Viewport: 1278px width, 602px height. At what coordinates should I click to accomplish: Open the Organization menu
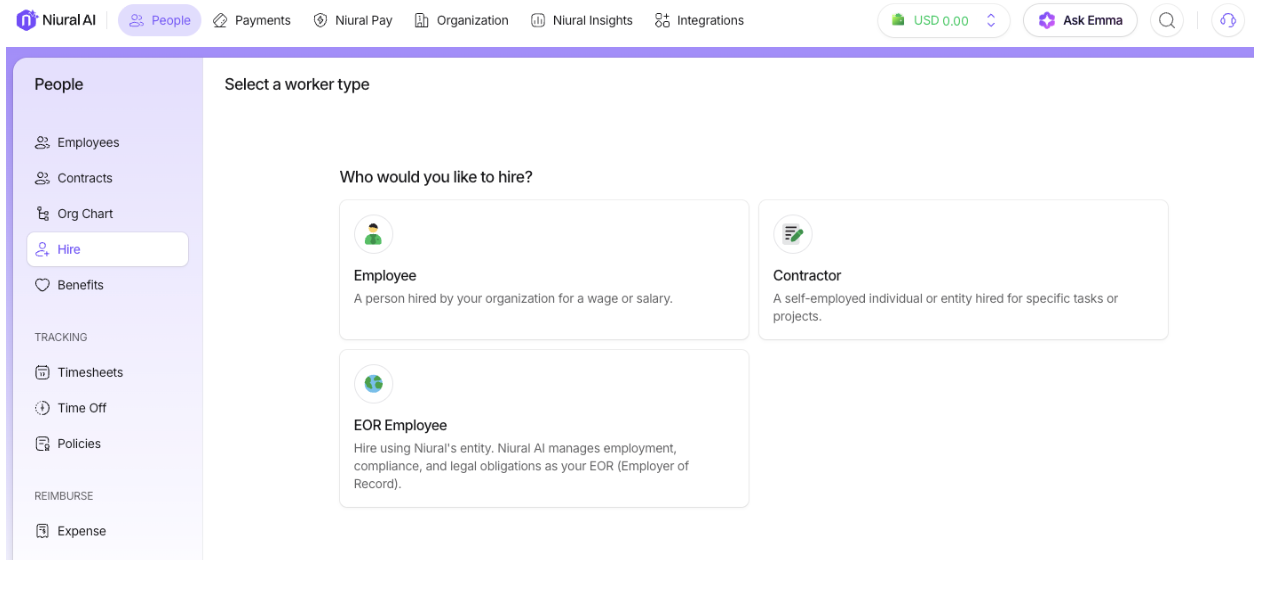[461, 20]
